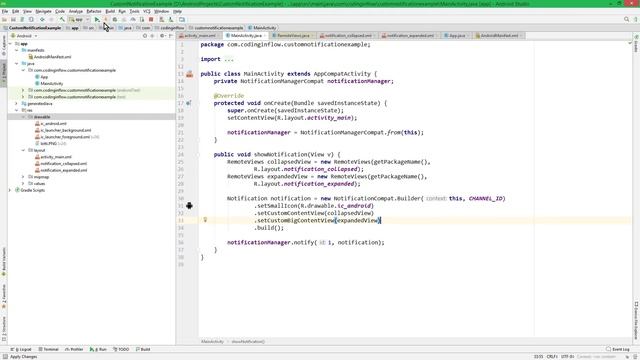Screen dimensions: 640x360
Task: Open the app run configuration dropdown
Action: point(79,20)
